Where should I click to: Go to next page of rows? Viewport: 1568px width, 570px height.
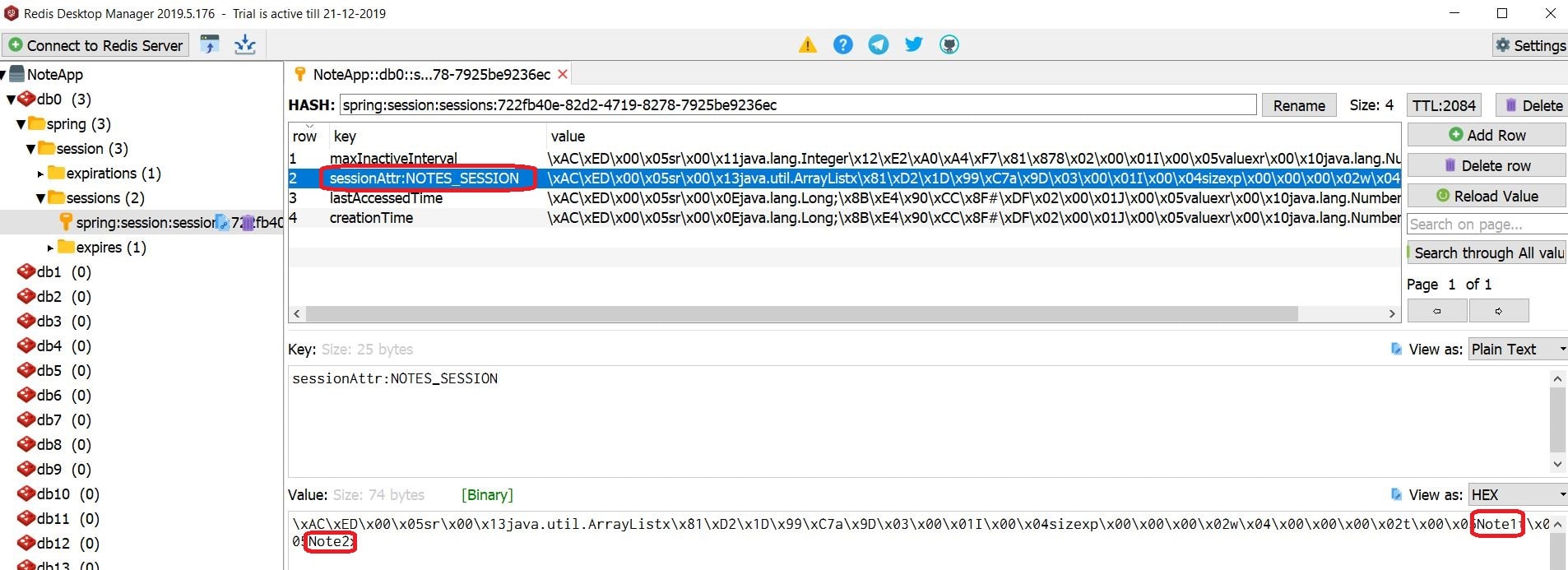(x=1499, y=311)
